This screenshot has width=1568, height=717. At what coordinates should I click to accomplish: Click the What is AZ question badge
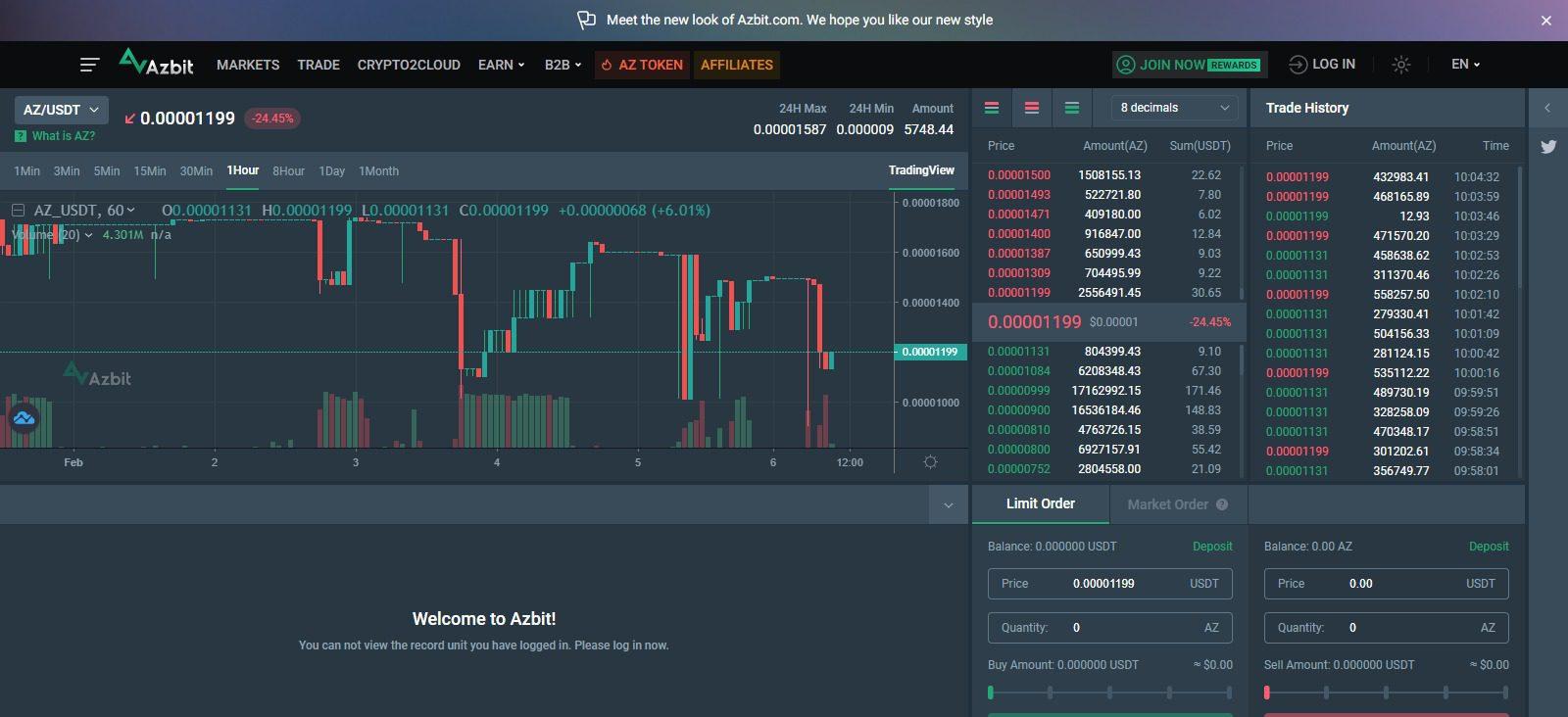tap(21, 136)
